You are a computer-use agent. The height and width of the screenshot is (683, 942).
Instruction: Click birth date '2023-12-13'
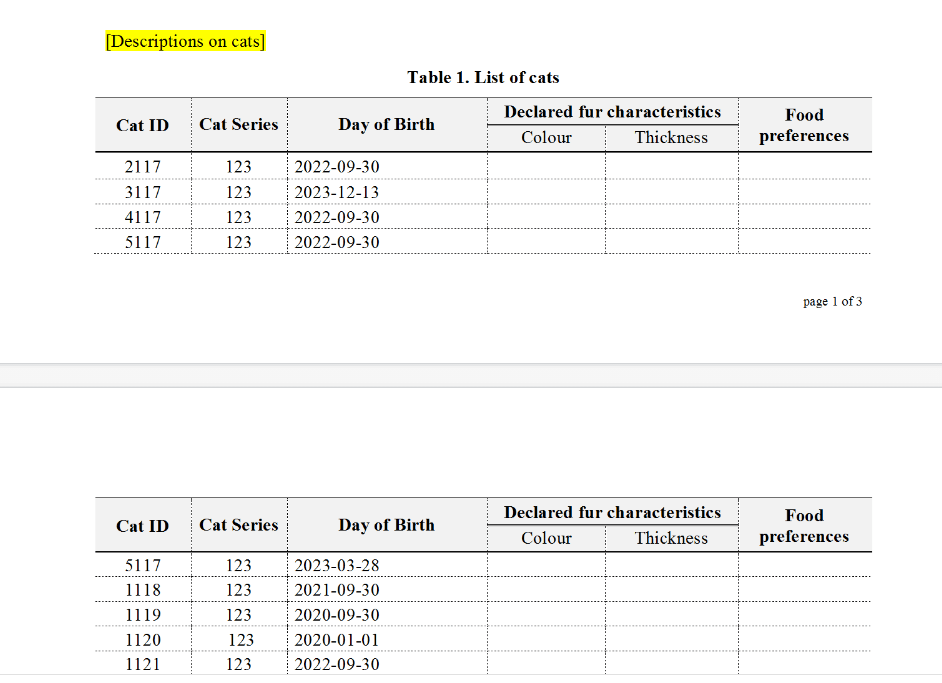click(336, 192)
